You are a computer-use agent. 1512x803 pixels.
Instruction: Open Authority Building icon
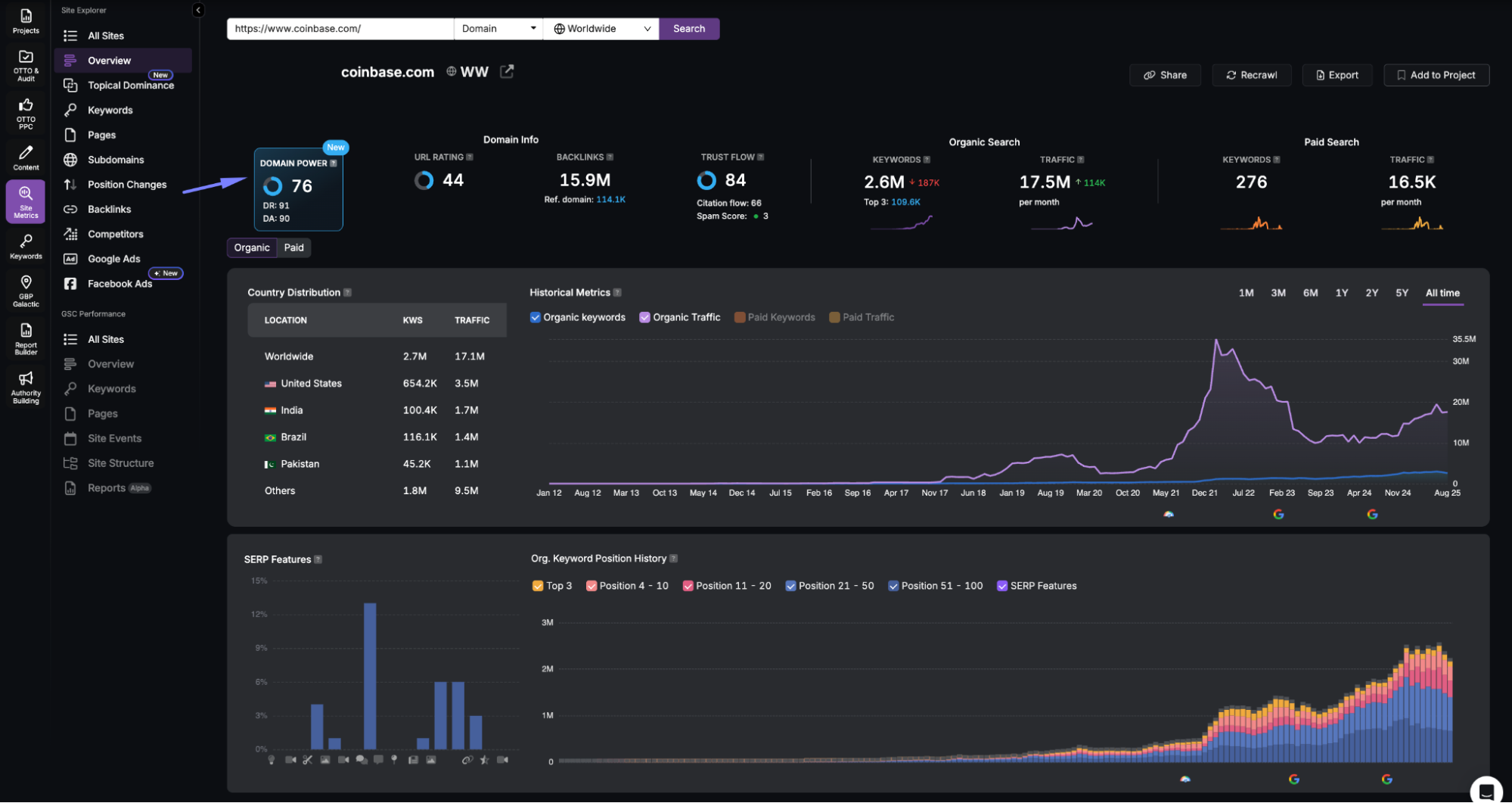click(x=26, y=387)
